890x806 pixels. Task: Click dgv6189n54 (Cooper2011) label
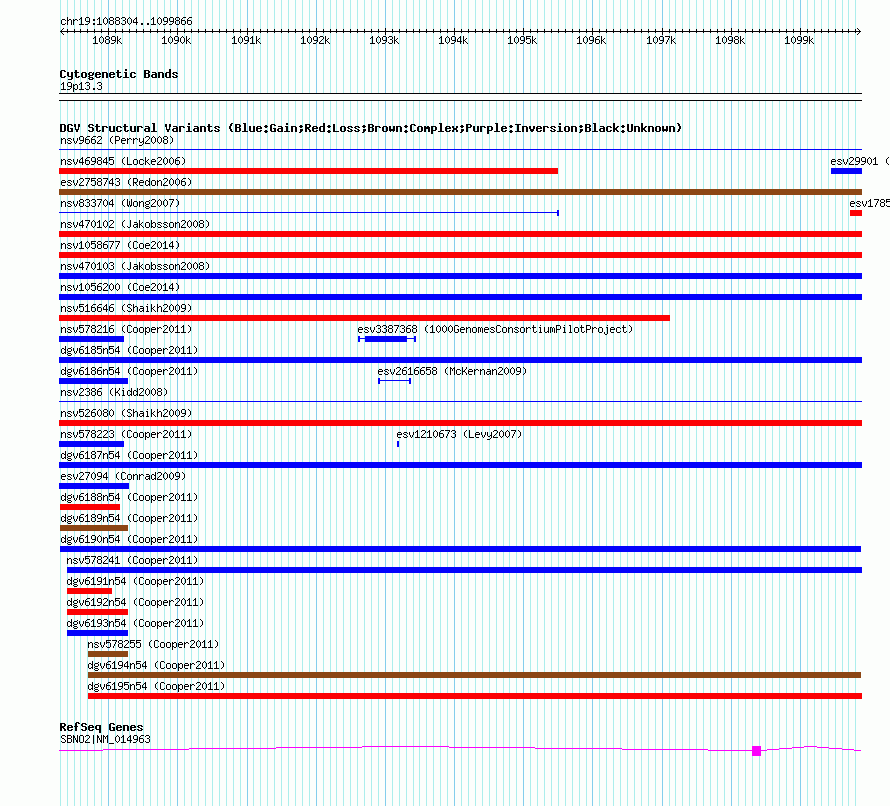[129, 518]
